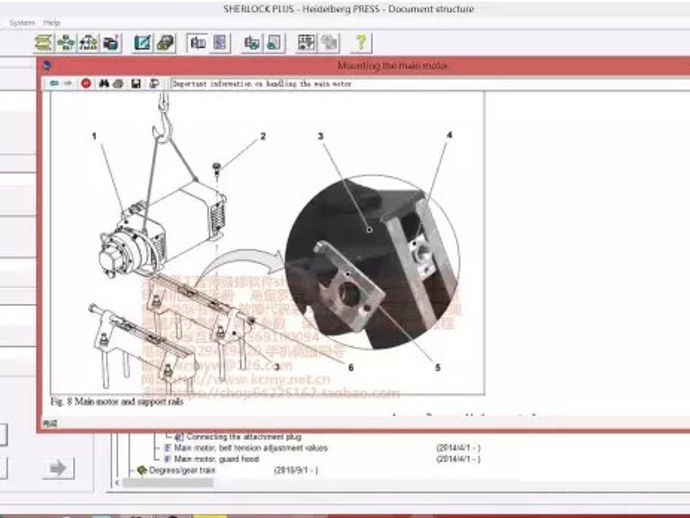Click the green stacked layers toolbar icon
The height and width of the screenshot is (518, 690).
coord(43,43)
